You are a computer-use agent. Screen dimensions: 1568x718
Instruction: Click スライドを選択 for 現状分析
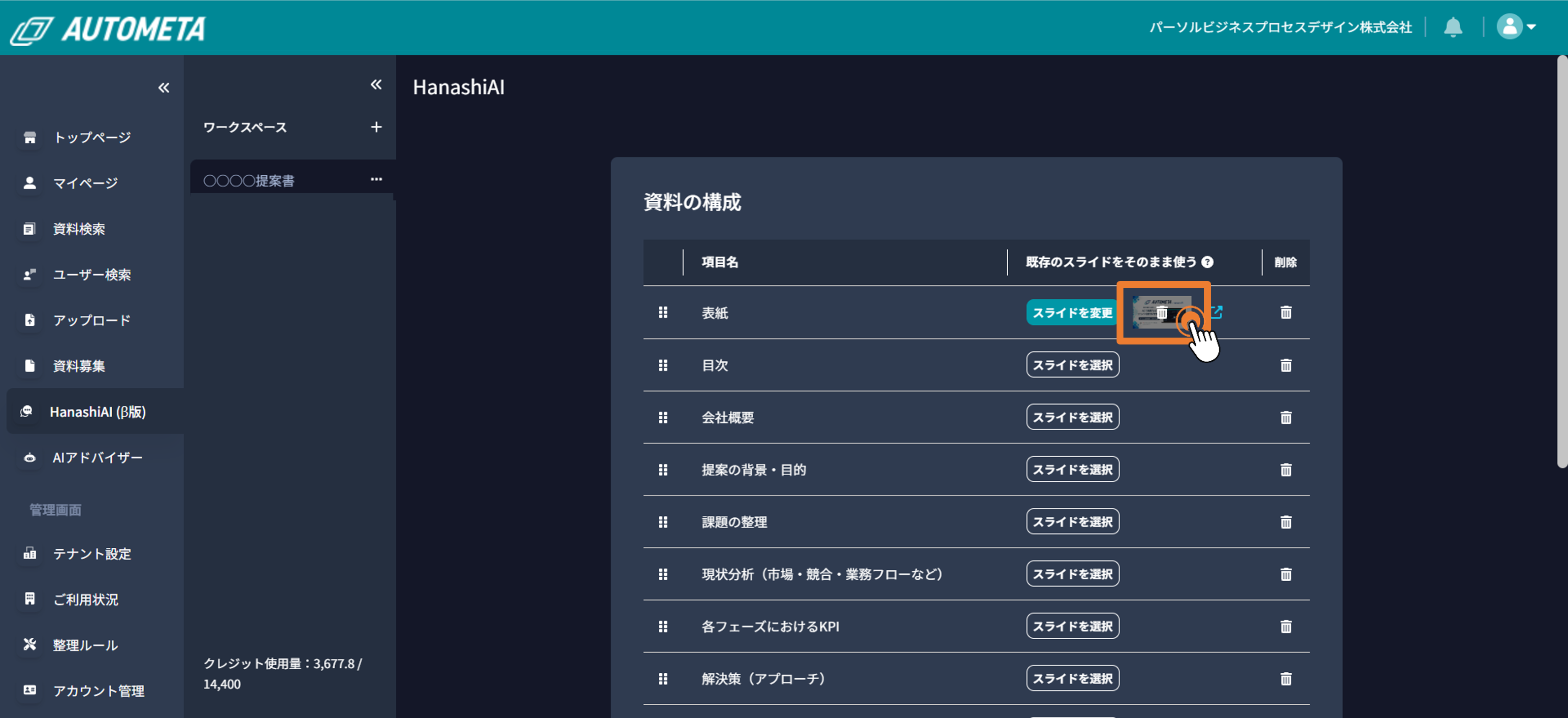[x=1073, y=574]
